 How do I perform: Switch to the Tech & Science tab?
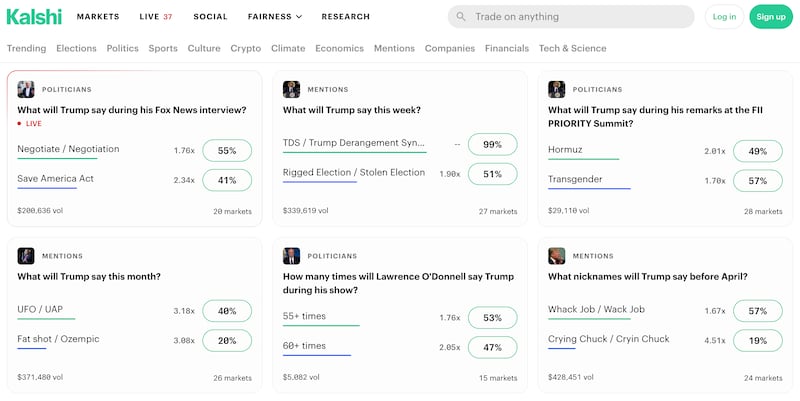pos(572,48)
